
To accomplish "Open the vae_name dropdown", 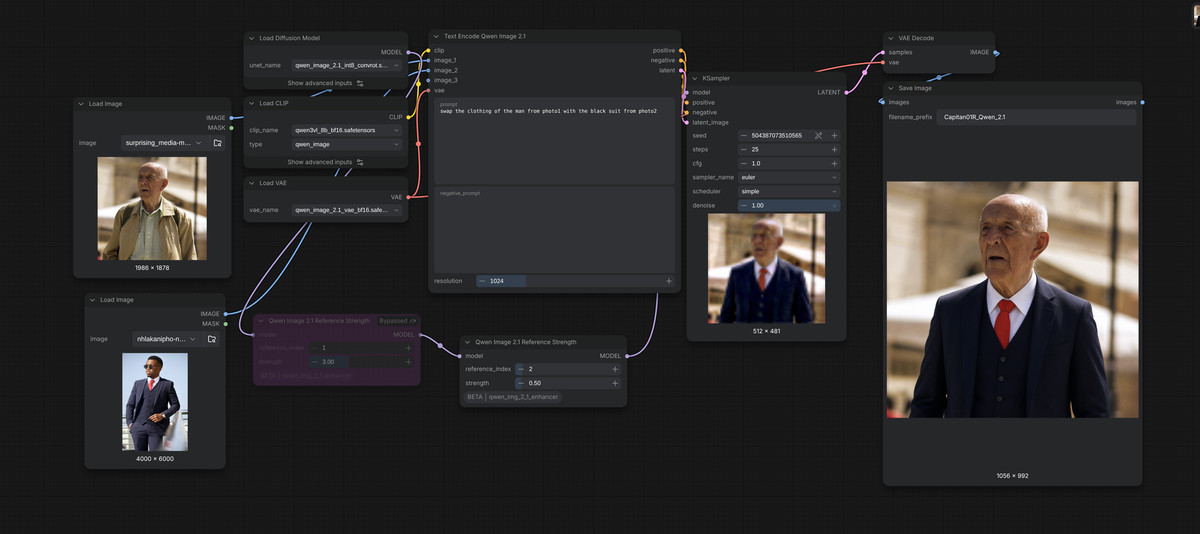I will (346, 210).
